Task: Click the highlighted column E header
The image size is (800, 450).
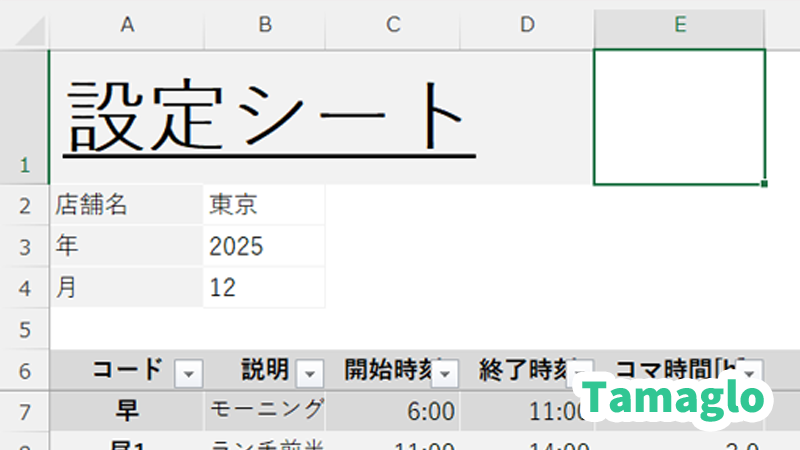Action: [680, 26]
